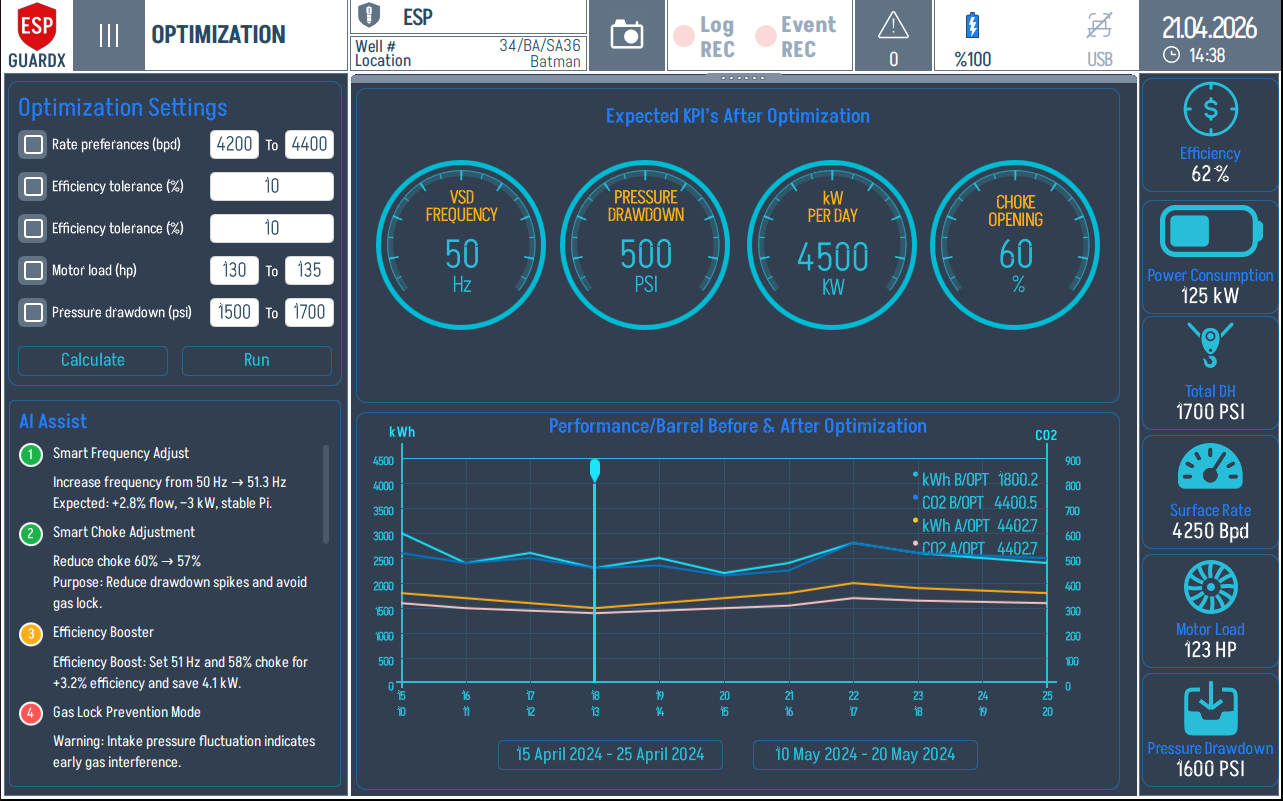Click the ESP GUARDX logo
1283x801 pixels.
[x=37, y=35]
